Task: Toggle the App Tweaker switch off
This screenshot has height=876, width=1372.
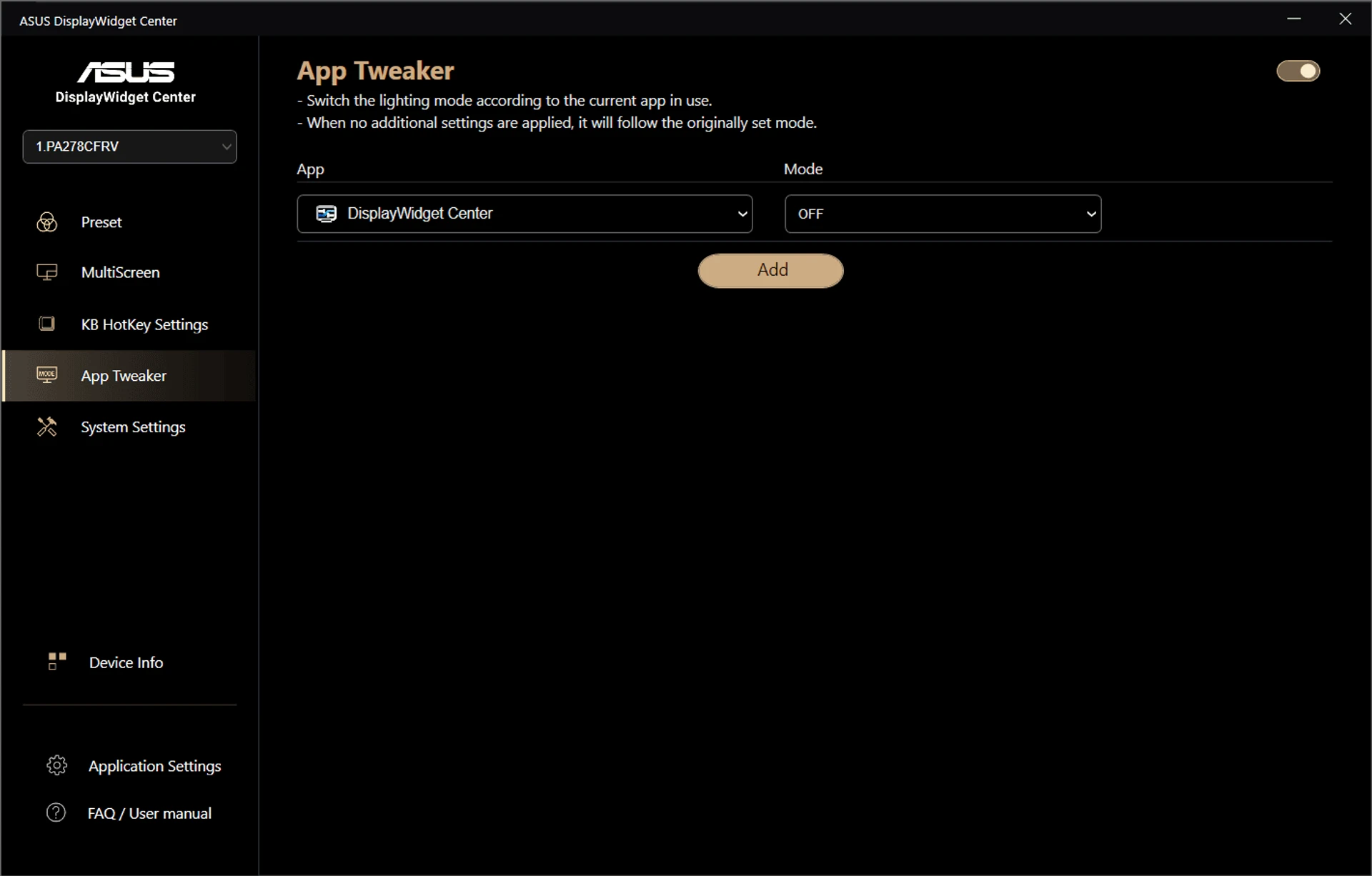Action: [x=1298, y=71]
